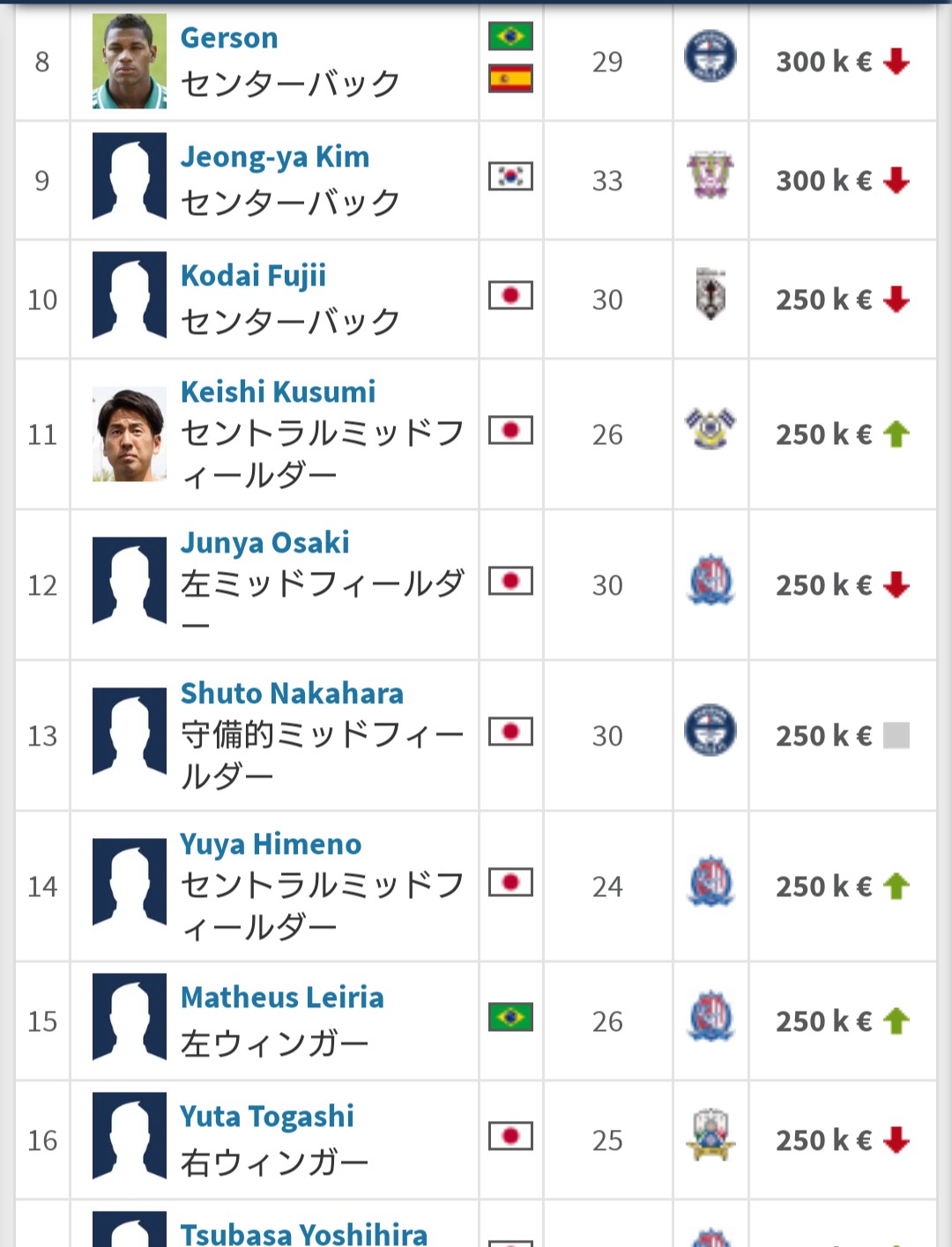The width and height of the screenshot is (952, 1247).
Task: Open purple club crest for Jeong-ya Kim
Action: [x=710, y=174]
